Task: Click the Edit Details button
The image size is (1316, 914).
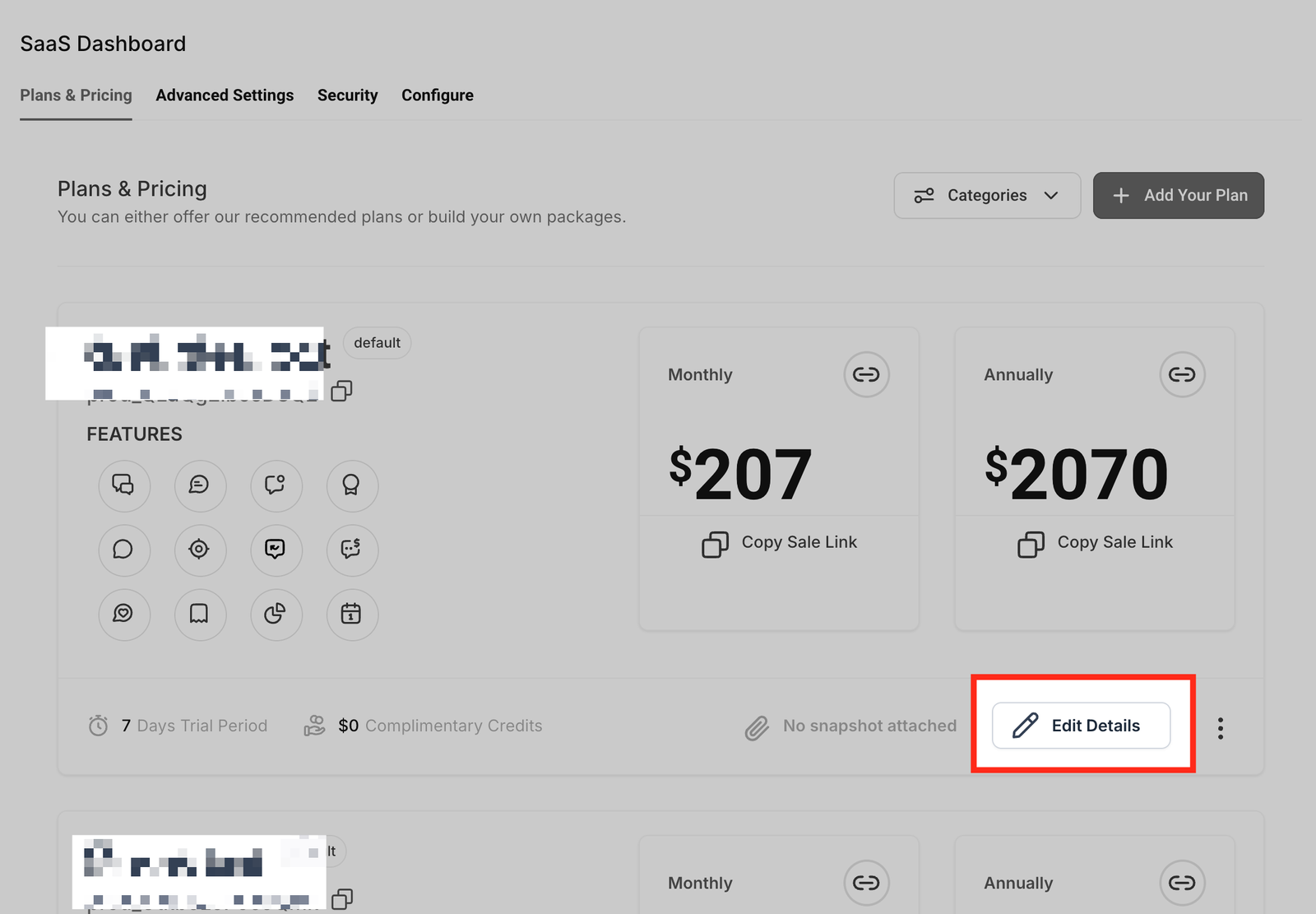Action: (x=1081, y=726)
